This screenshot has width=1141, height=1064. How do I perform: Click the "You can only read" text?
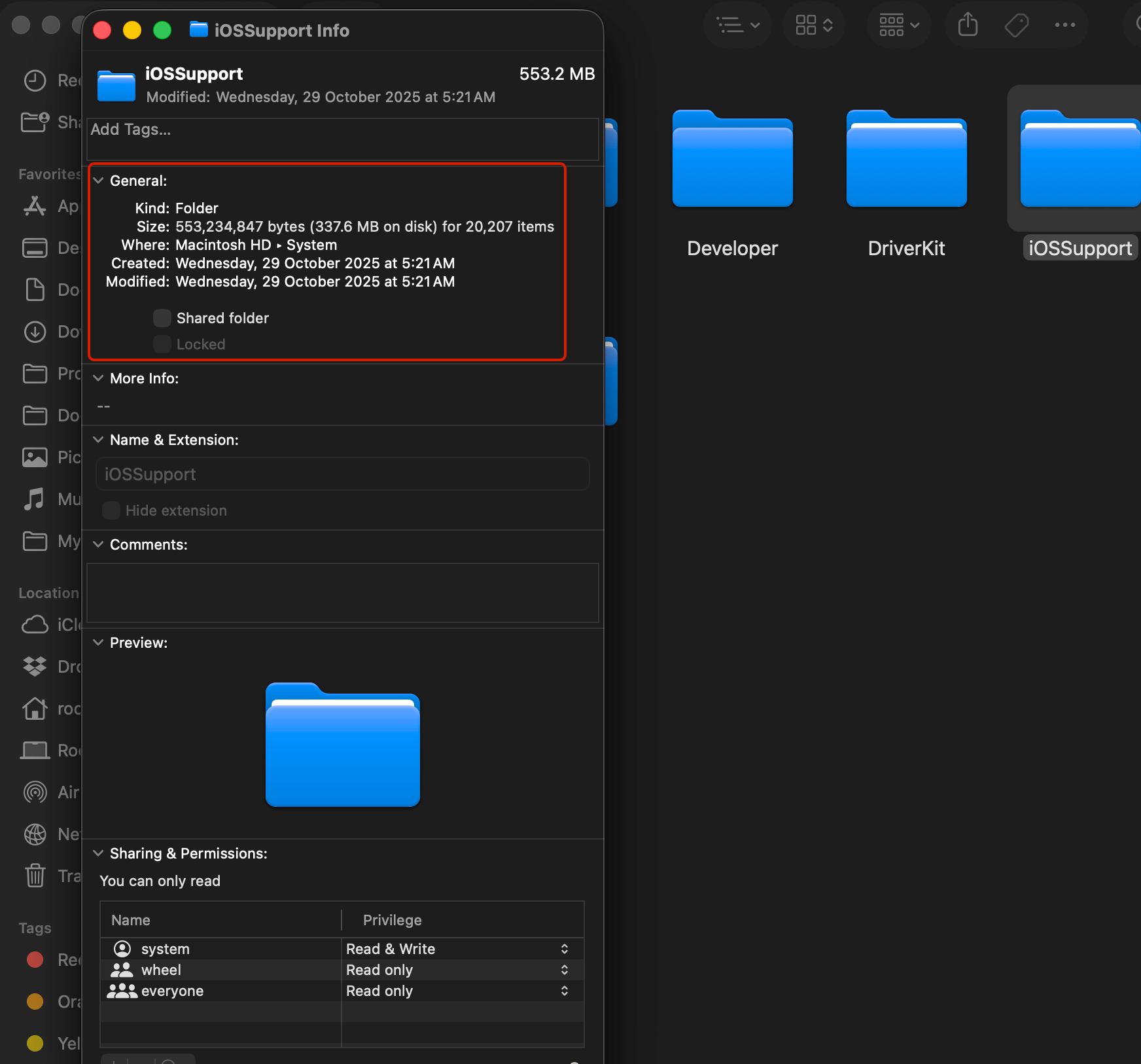coord(160,881)
